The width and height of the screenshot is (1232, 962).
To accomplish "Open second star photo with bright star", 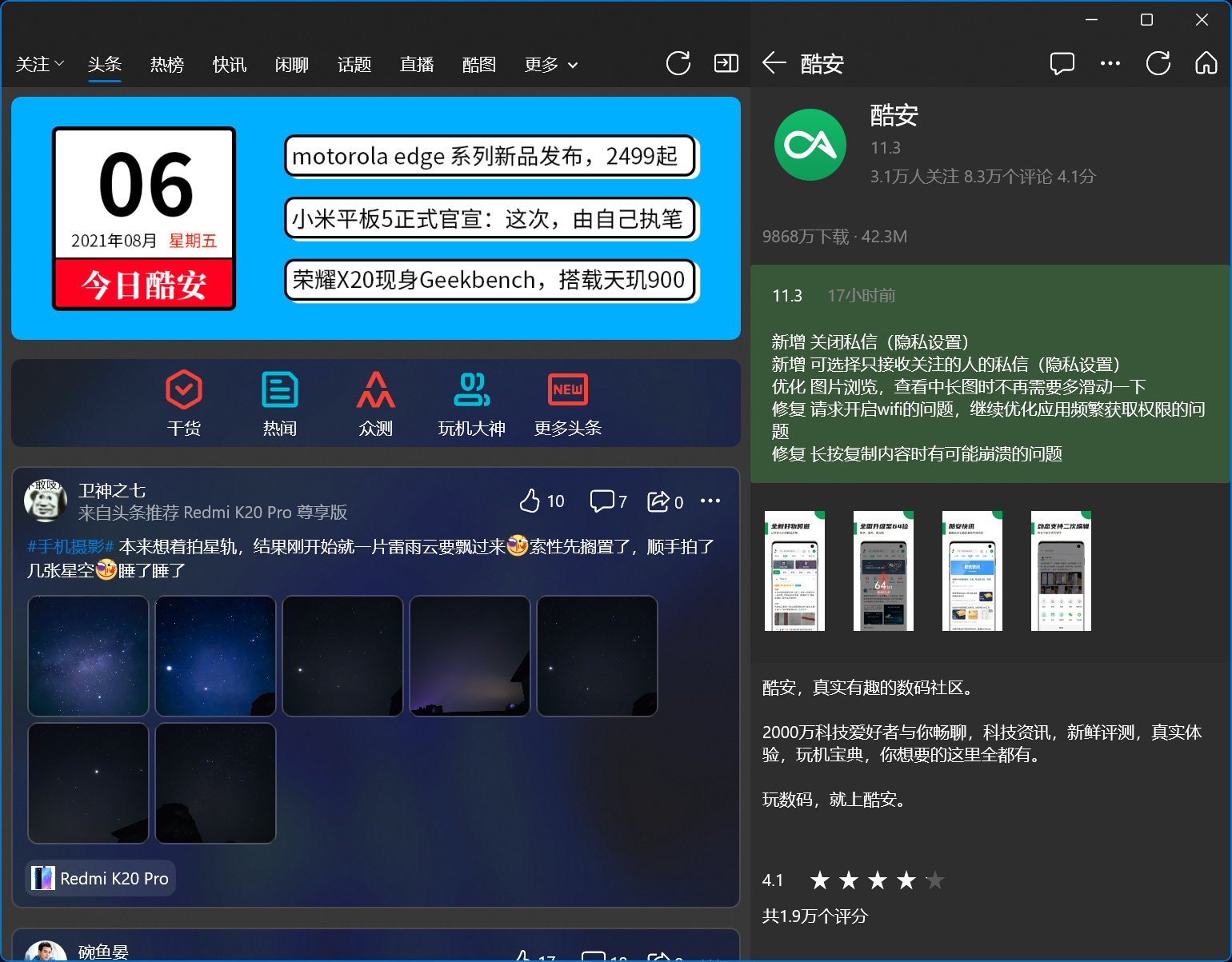I will point(215,656).
